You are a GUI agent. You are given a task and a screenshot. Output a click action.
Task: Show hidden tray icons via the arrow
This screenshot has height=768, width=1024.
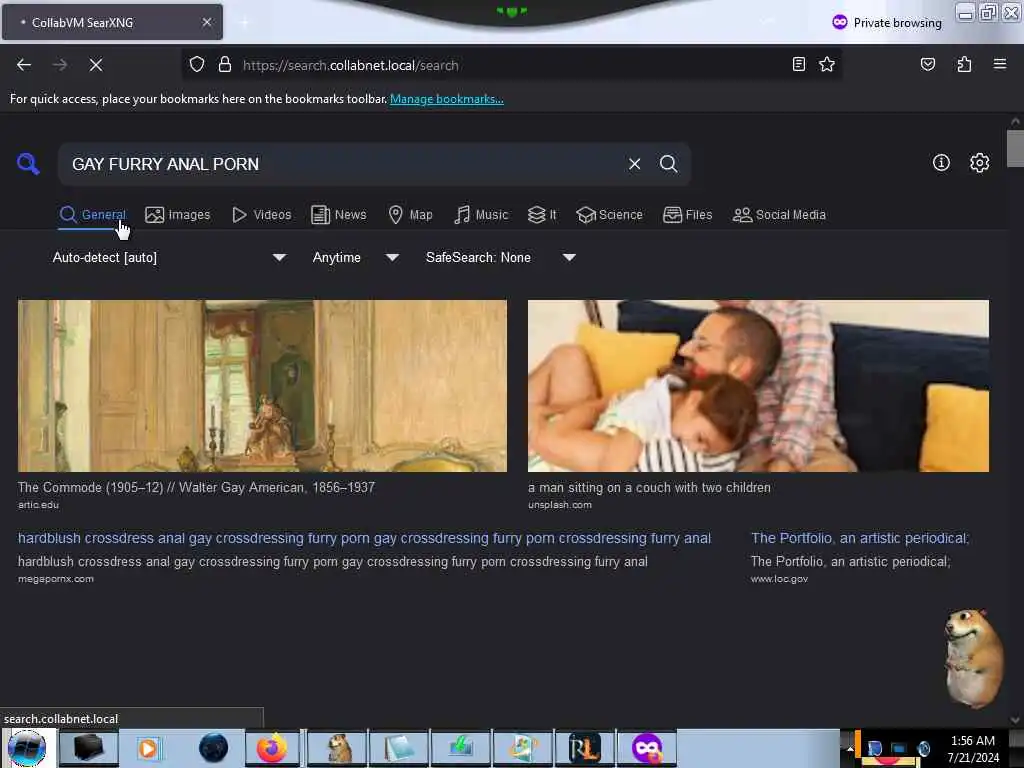point(850,748)
